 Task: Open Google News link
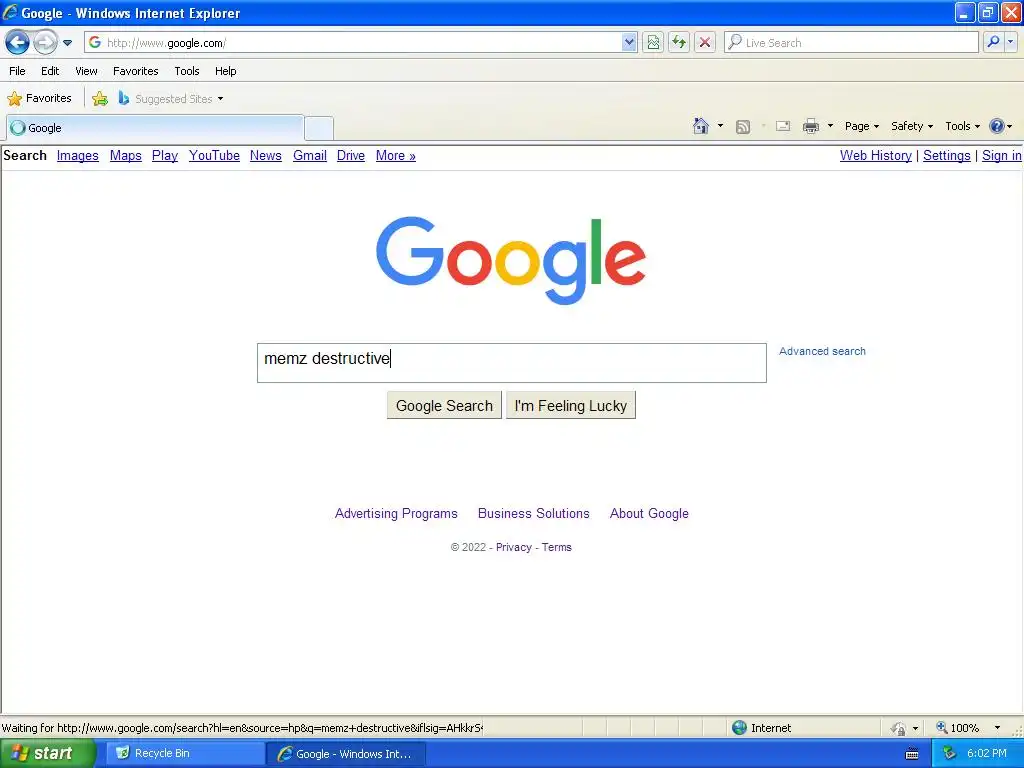pyautogui.click(x=266, y=155)
